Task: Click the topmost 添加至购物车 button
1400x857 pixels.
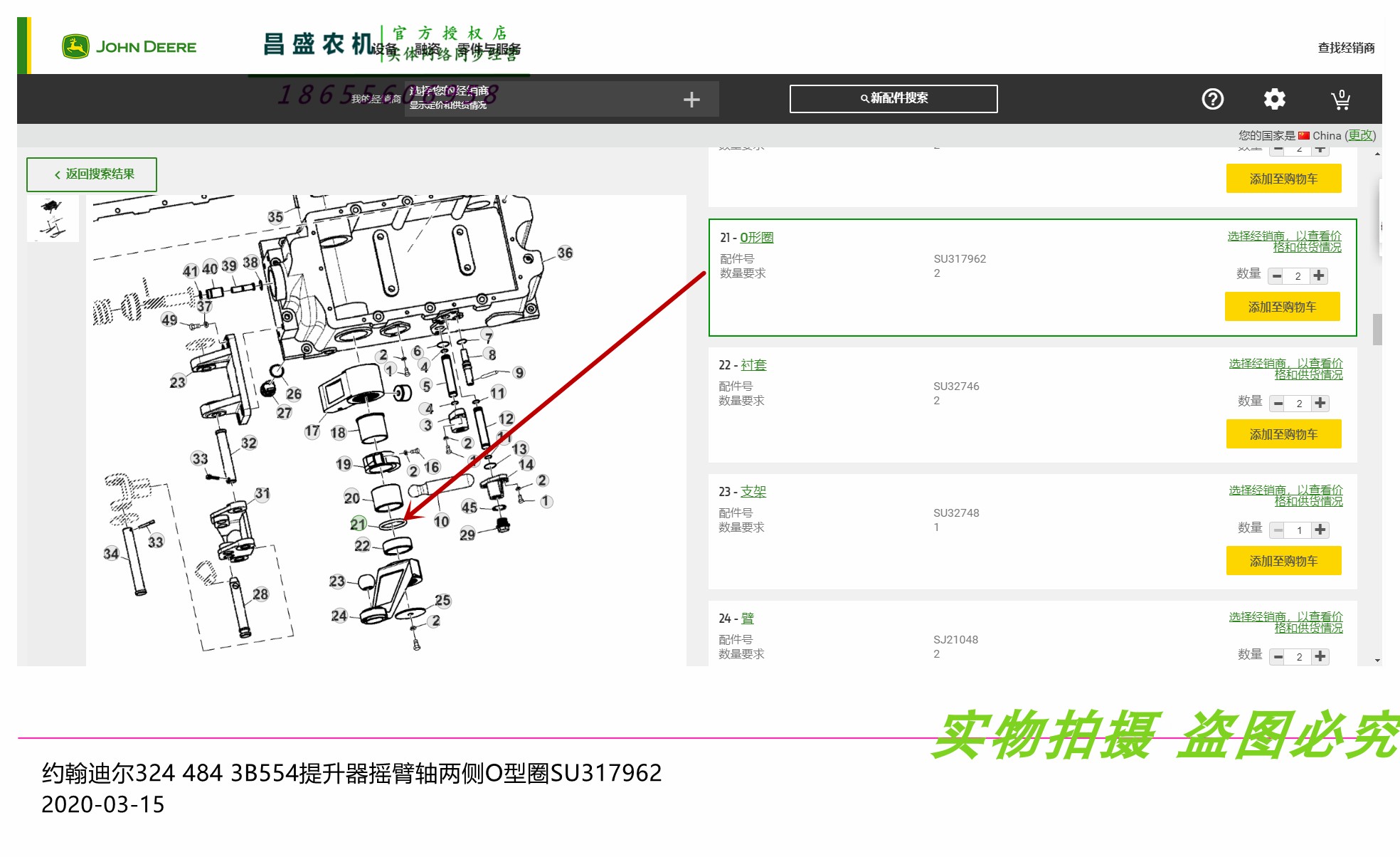Action: pyautogui.click(x=1283, y=179)
